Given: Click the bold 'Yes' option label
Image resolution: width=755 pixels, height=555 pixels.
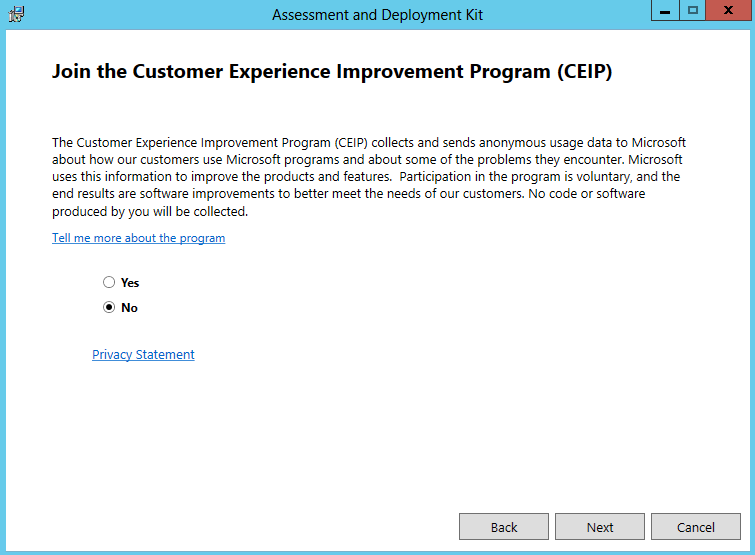Looking at the screenshot, I should [130, 283].
